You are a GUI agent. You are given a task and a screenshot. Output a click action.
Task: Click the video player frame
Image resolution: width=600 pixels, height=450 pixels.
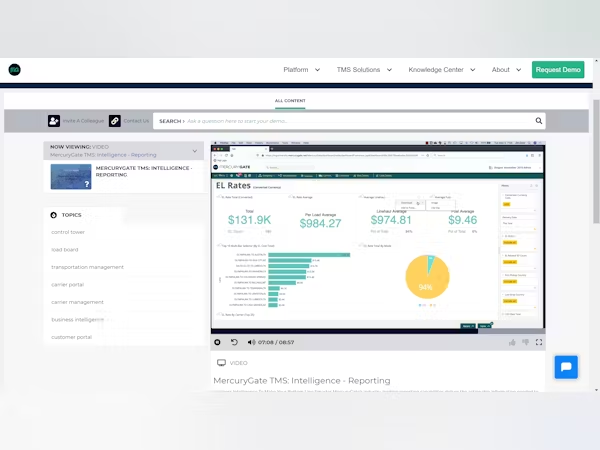(x=378, y=235)
